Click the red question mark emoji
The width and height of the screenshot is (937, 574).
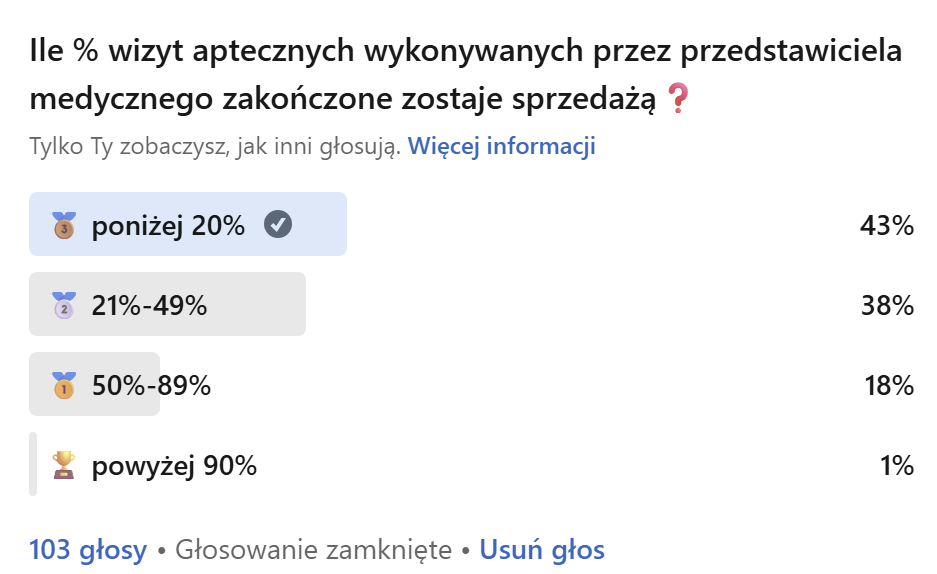678,99
